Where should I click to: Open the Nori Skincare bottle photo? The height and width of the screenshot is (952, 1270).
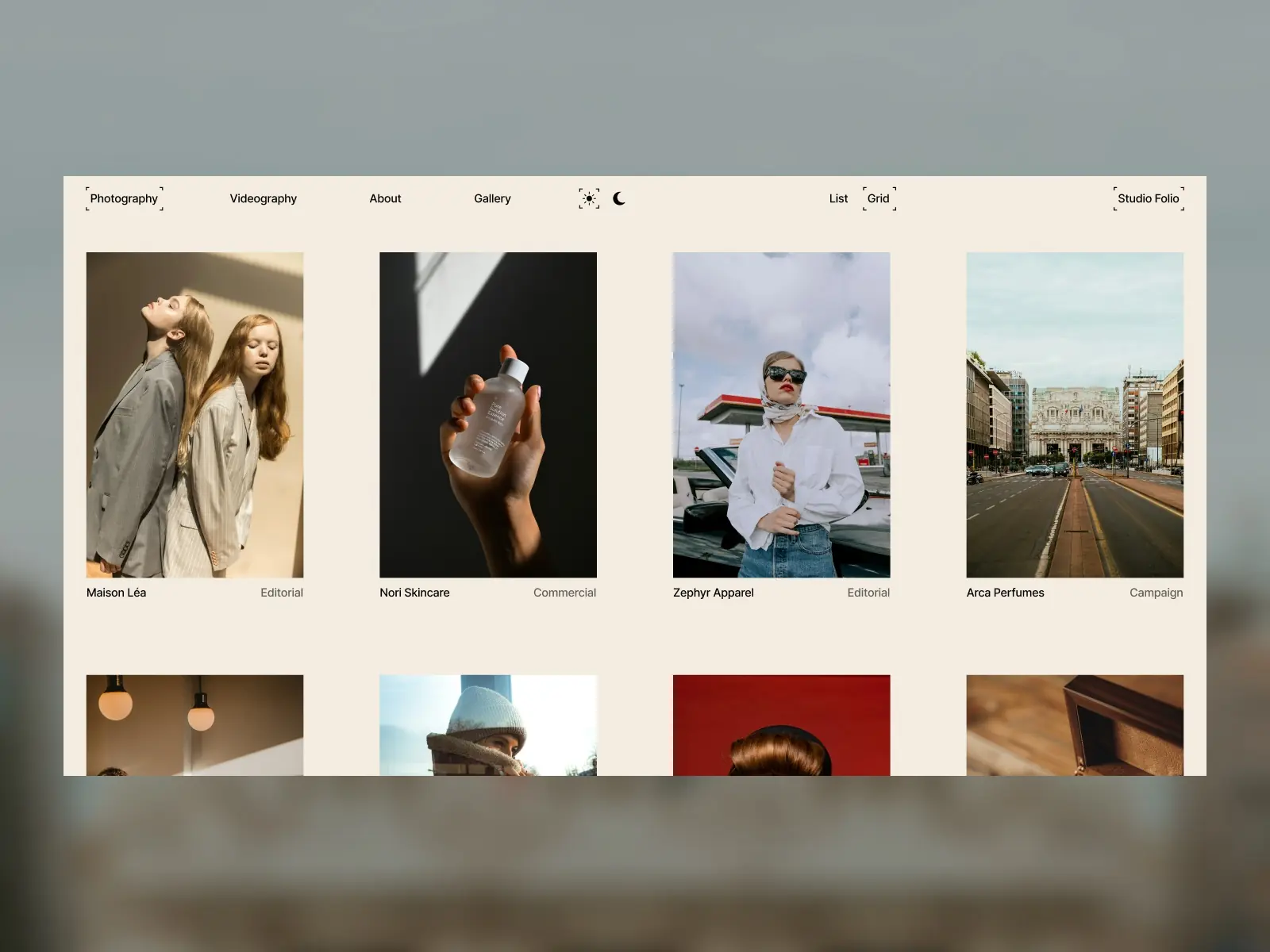(x=488, y=415)
